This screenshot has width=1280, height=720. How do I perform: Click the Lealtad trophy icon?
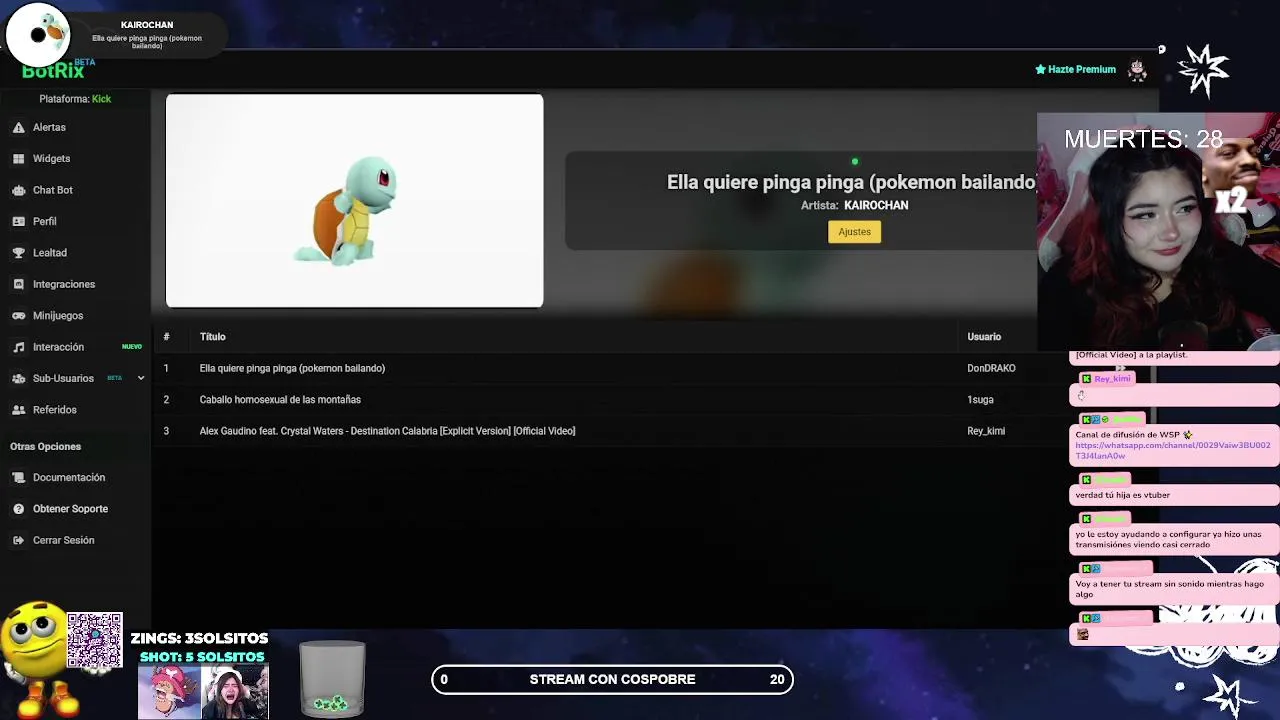coord(18,253)
